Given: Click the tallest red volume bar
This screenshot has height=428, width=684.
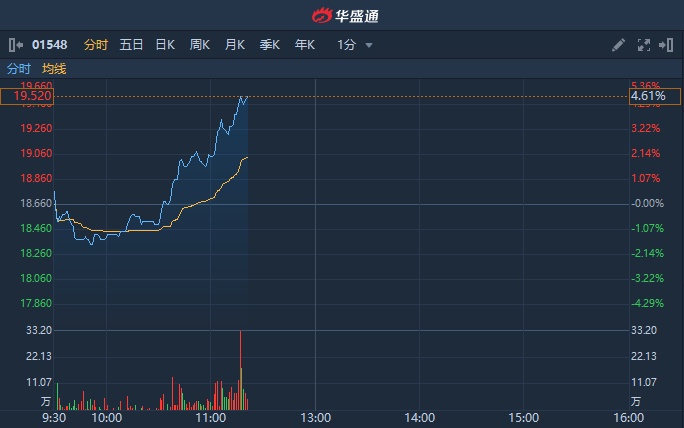Looking at the screenshot, I should 241,370.
